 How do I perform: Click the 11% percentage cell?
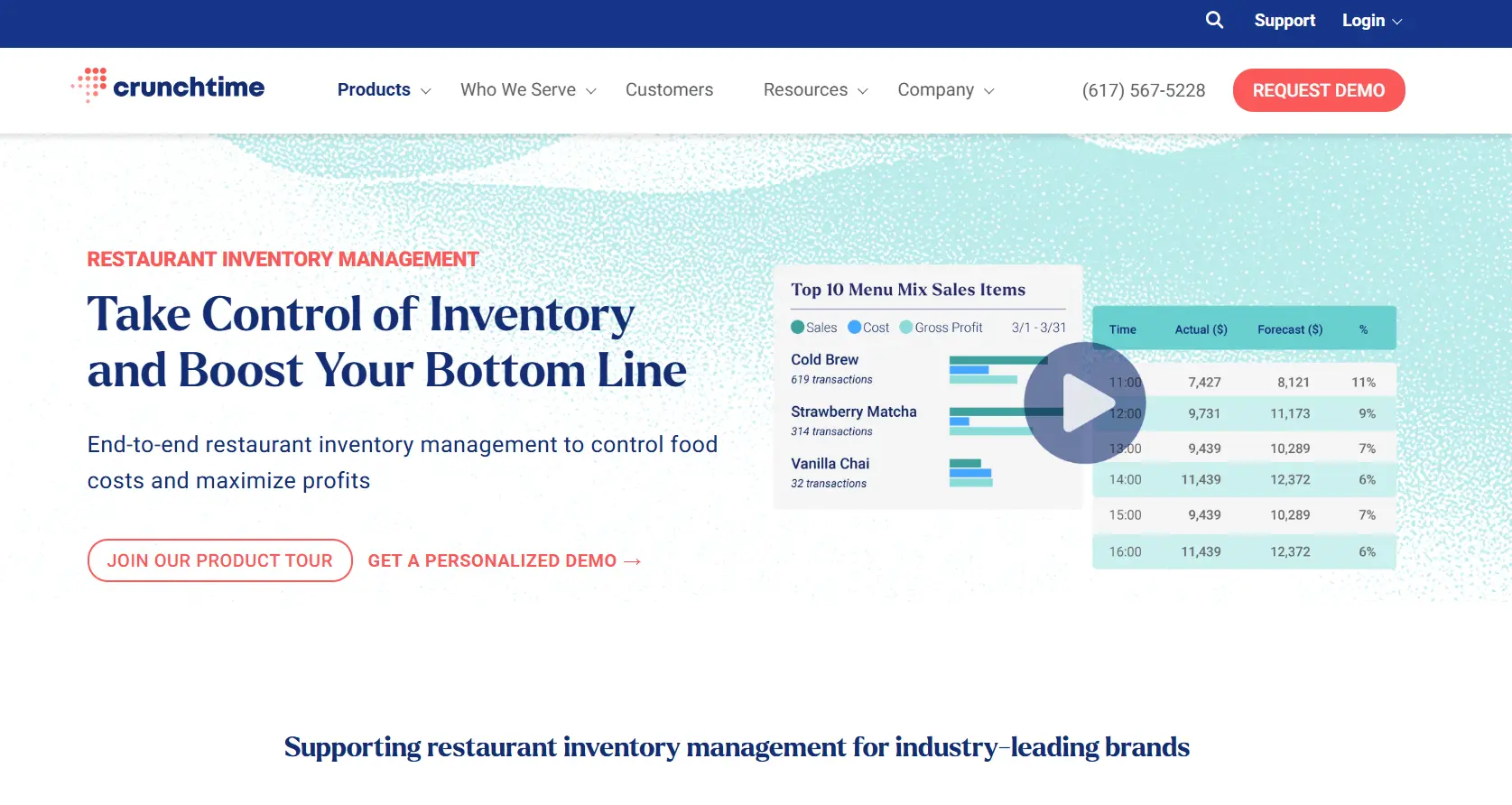[x=1363, y=383]
